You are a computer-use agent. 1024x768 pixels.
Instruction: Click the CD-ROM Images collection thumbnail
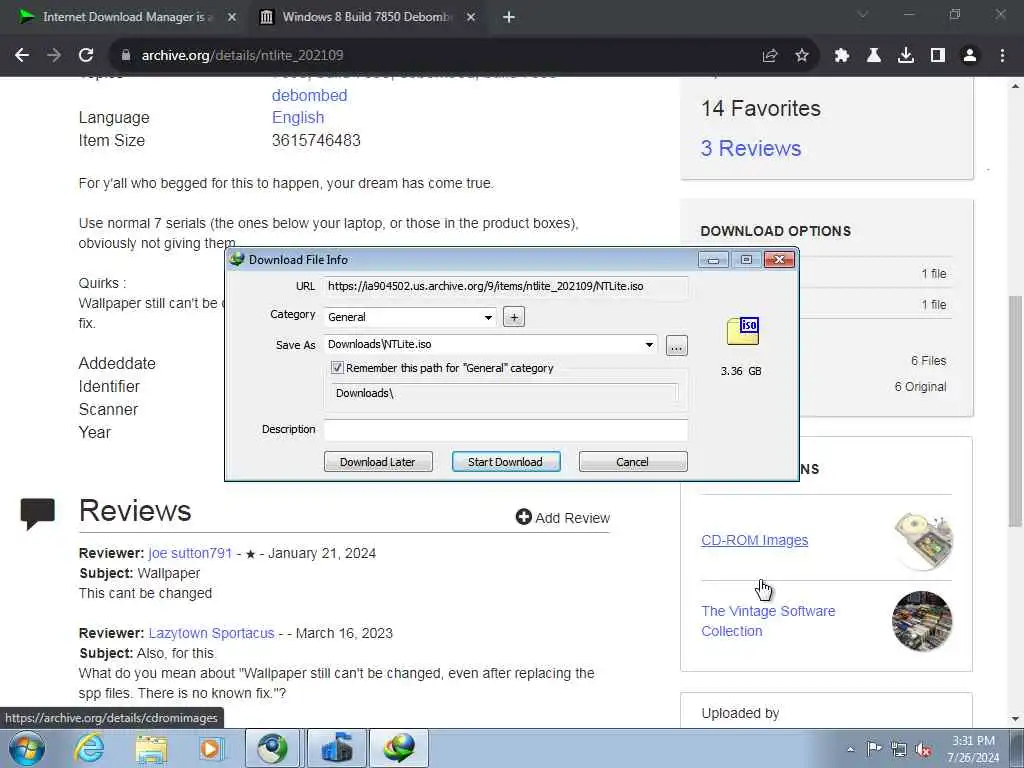(x=923, y=541)
